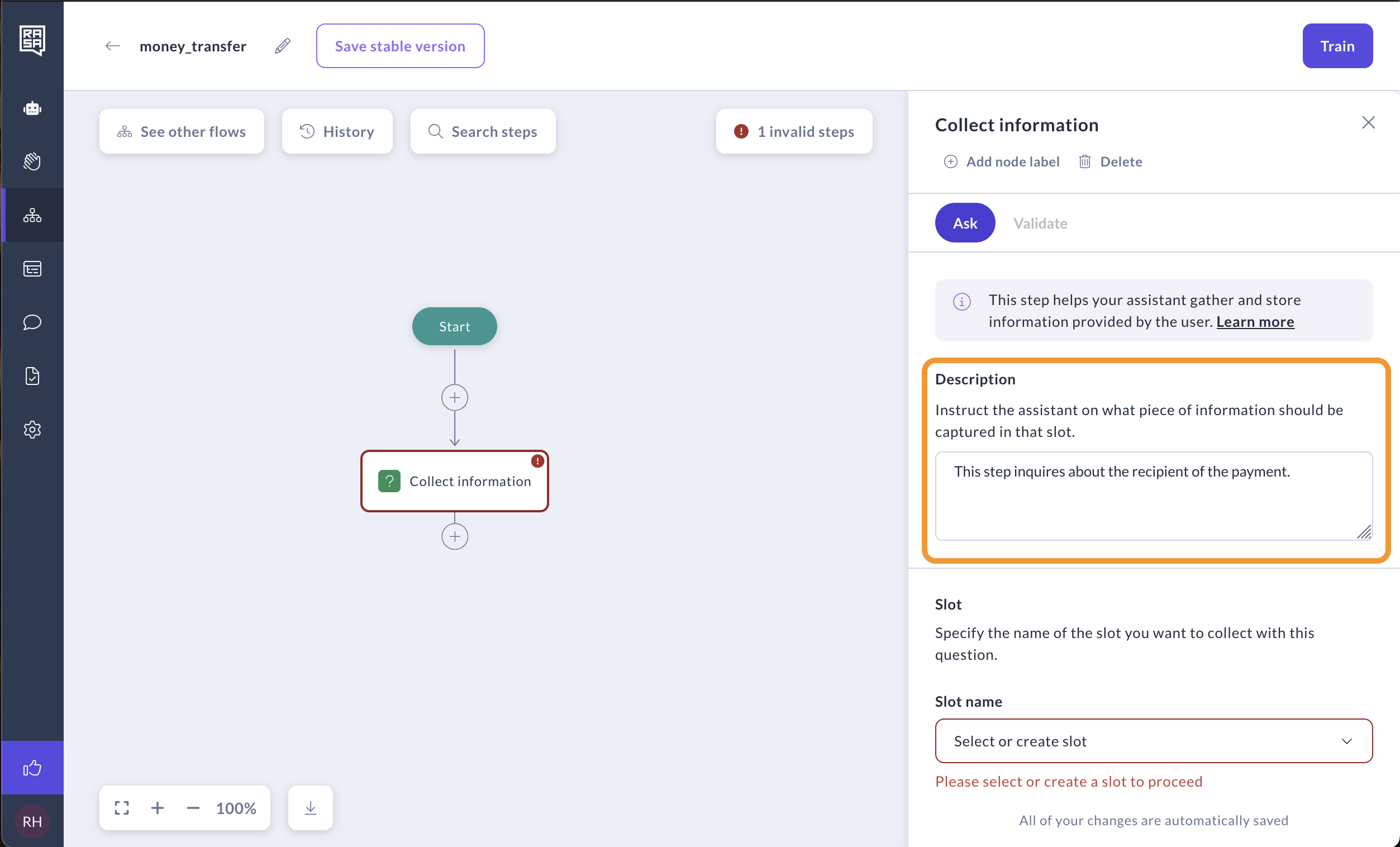Expand the Select or create slot dropdown
Viewport: 1400px width, 847px height.
tap(1154, 741)
